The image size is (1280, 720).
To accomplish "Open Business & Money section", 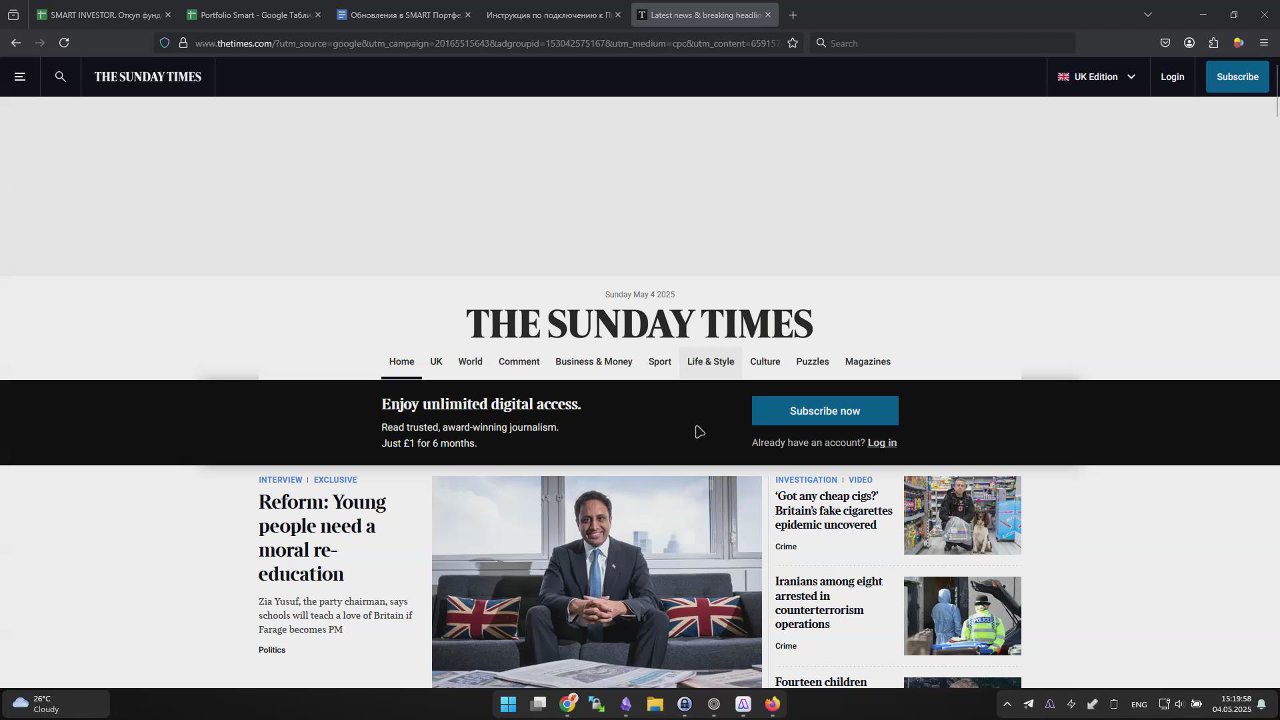I will (594, 362).
